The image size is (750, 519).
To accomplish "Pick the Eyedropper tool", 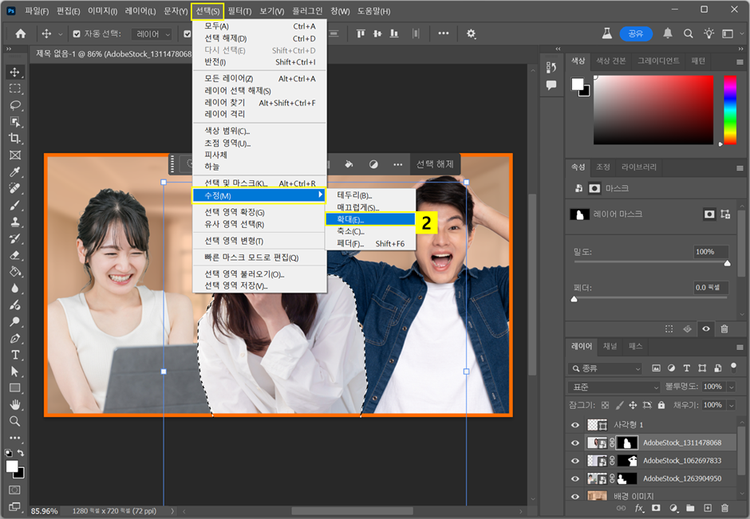I will tap(15, 172).
